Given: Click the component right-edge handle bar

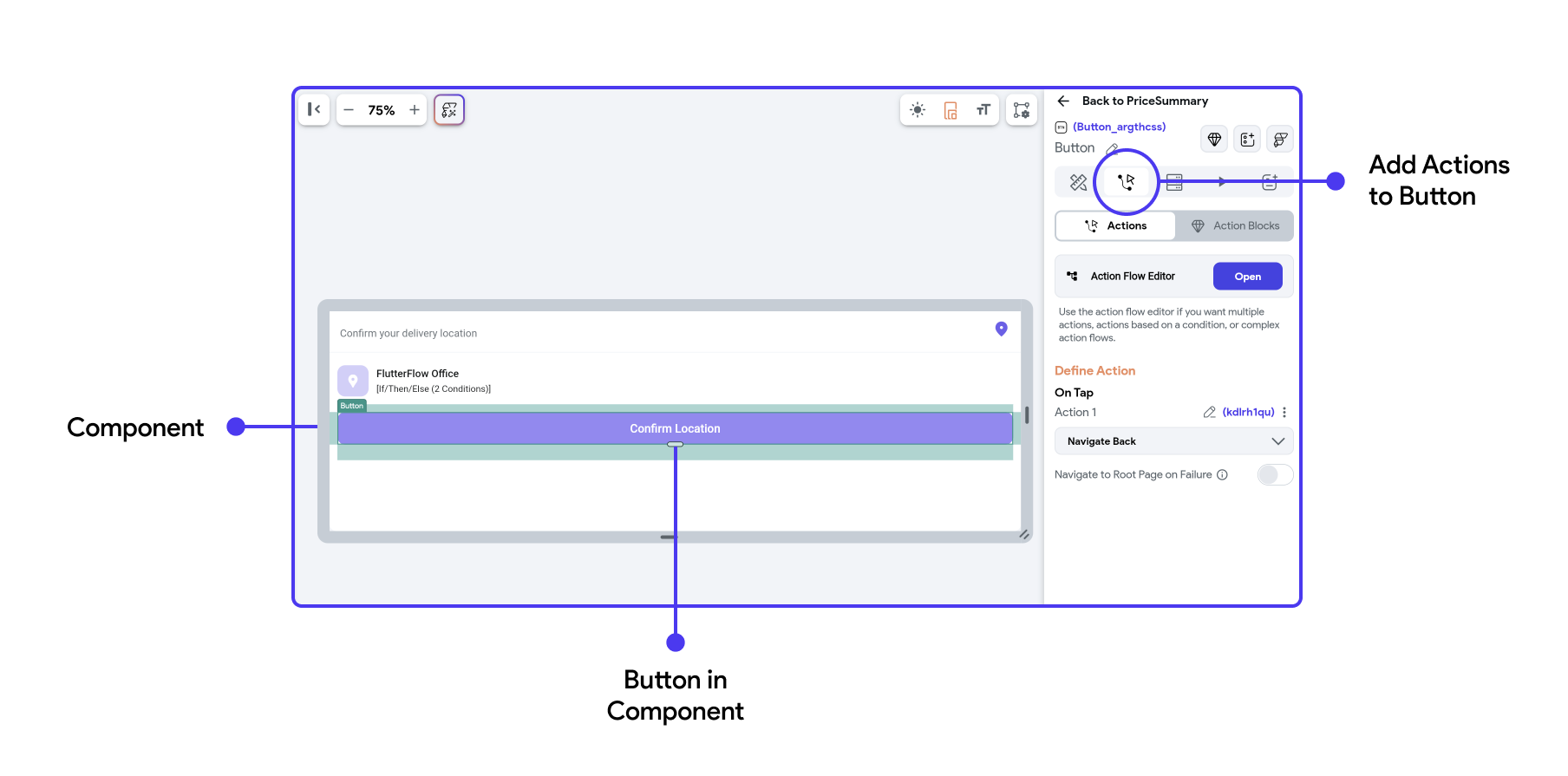Looking at the screenshot, I should point(1027,415).
